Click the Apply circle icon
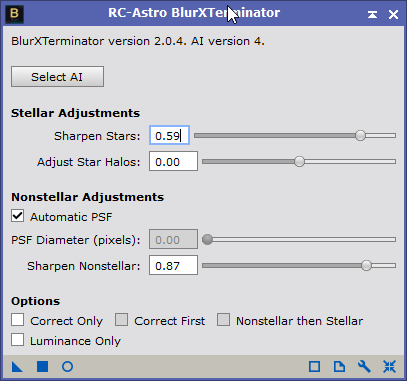407x381 pixels. coord(67,367)
